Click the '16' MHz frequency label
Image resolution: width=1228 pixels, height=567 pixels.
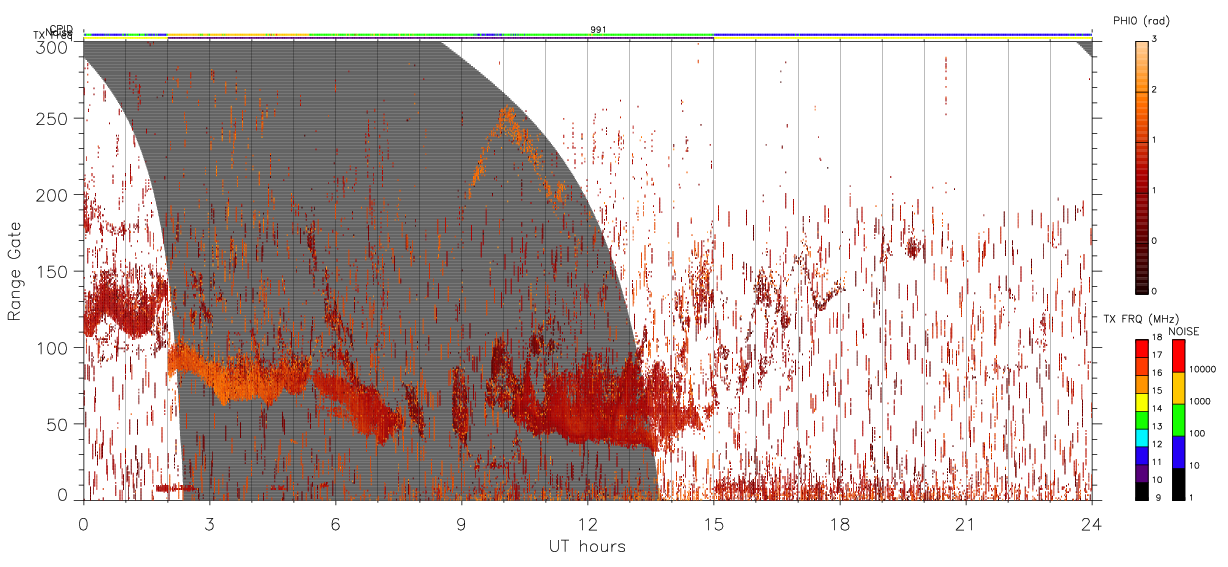[1158, 373]
